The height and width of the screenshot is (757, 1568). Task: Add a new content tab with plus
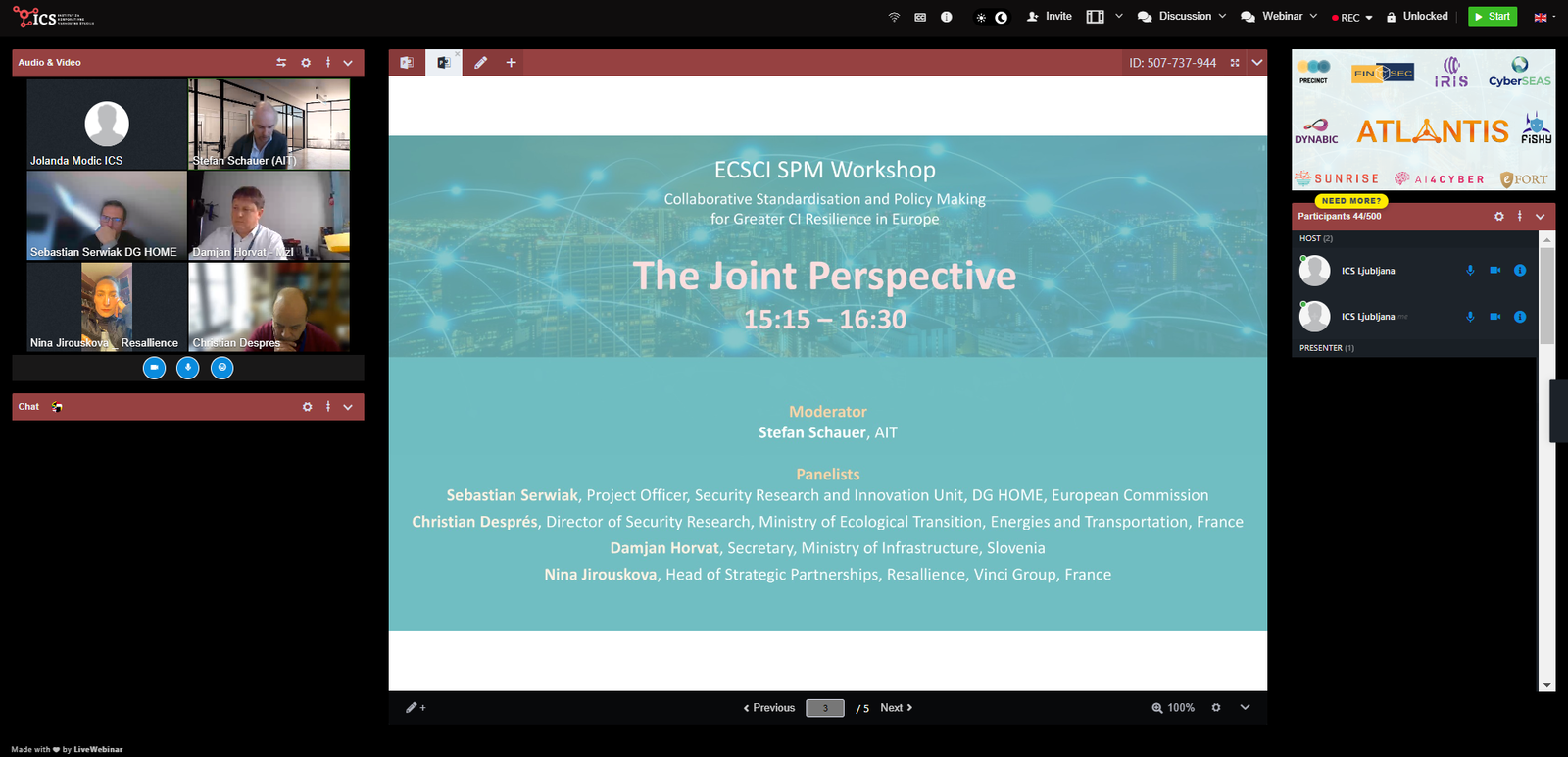[511, 63]
